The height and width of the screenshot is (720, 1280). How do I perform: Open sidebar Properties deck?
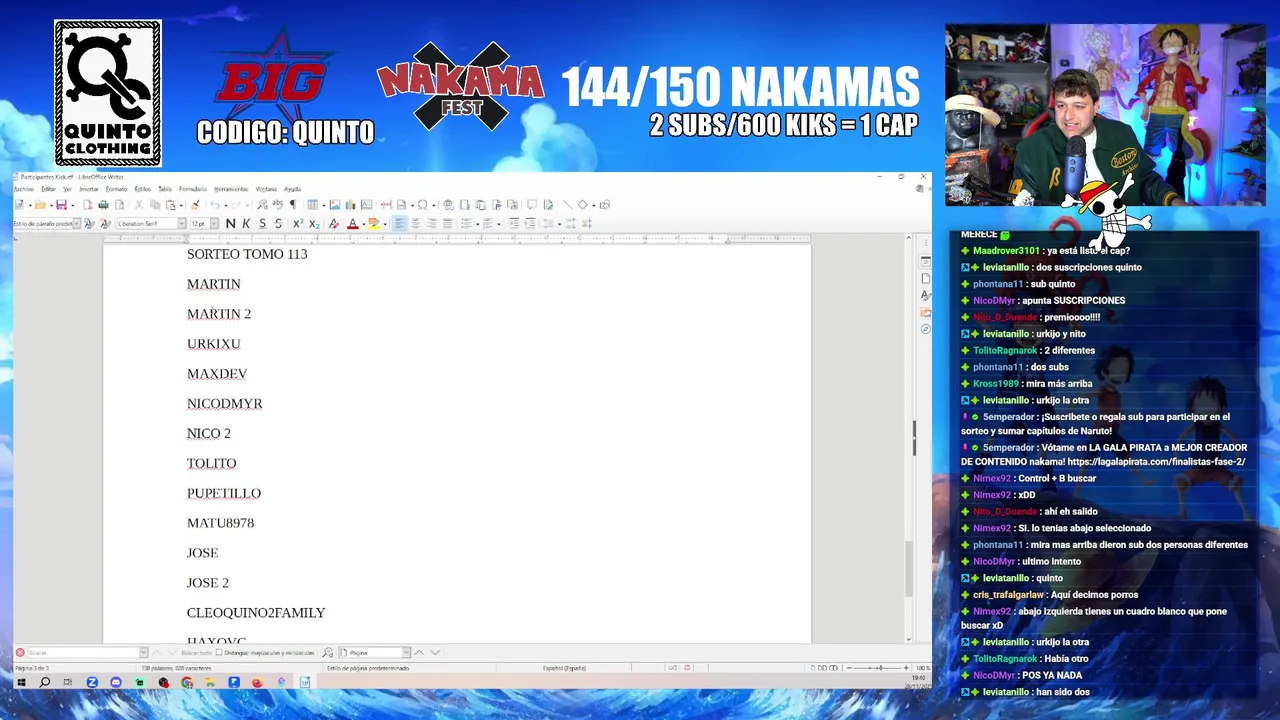pyautogui.click(x=925, y=261)
